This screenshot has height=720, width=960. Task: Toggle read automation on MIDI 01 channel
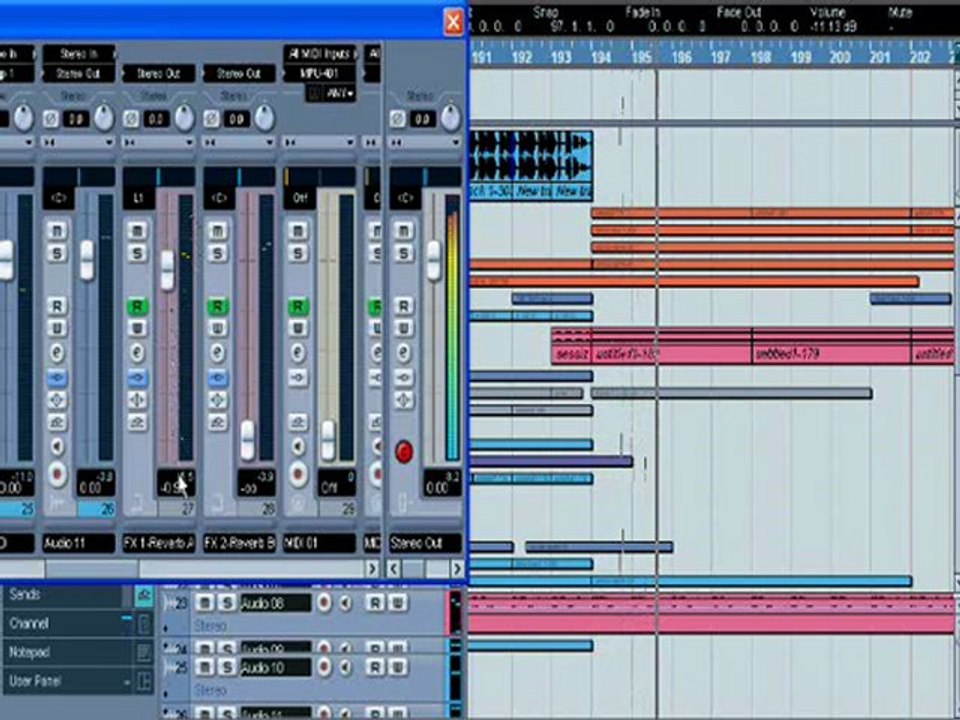click(298, 306)
